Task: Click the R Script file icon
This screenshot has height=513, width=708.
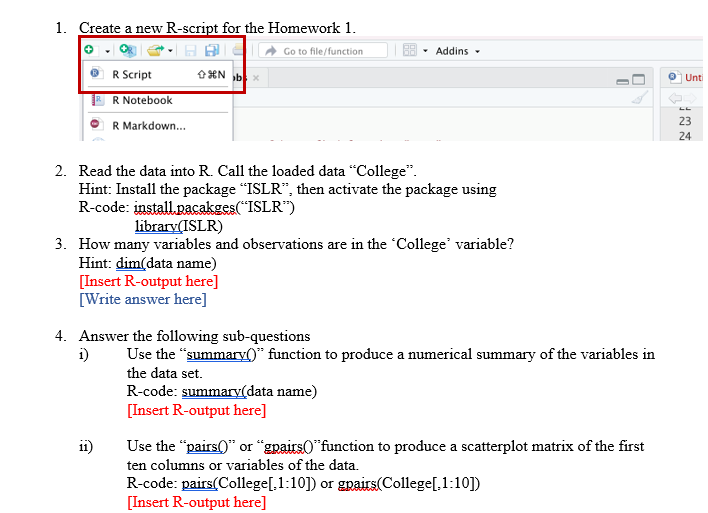Action: [x=95, y=73]
